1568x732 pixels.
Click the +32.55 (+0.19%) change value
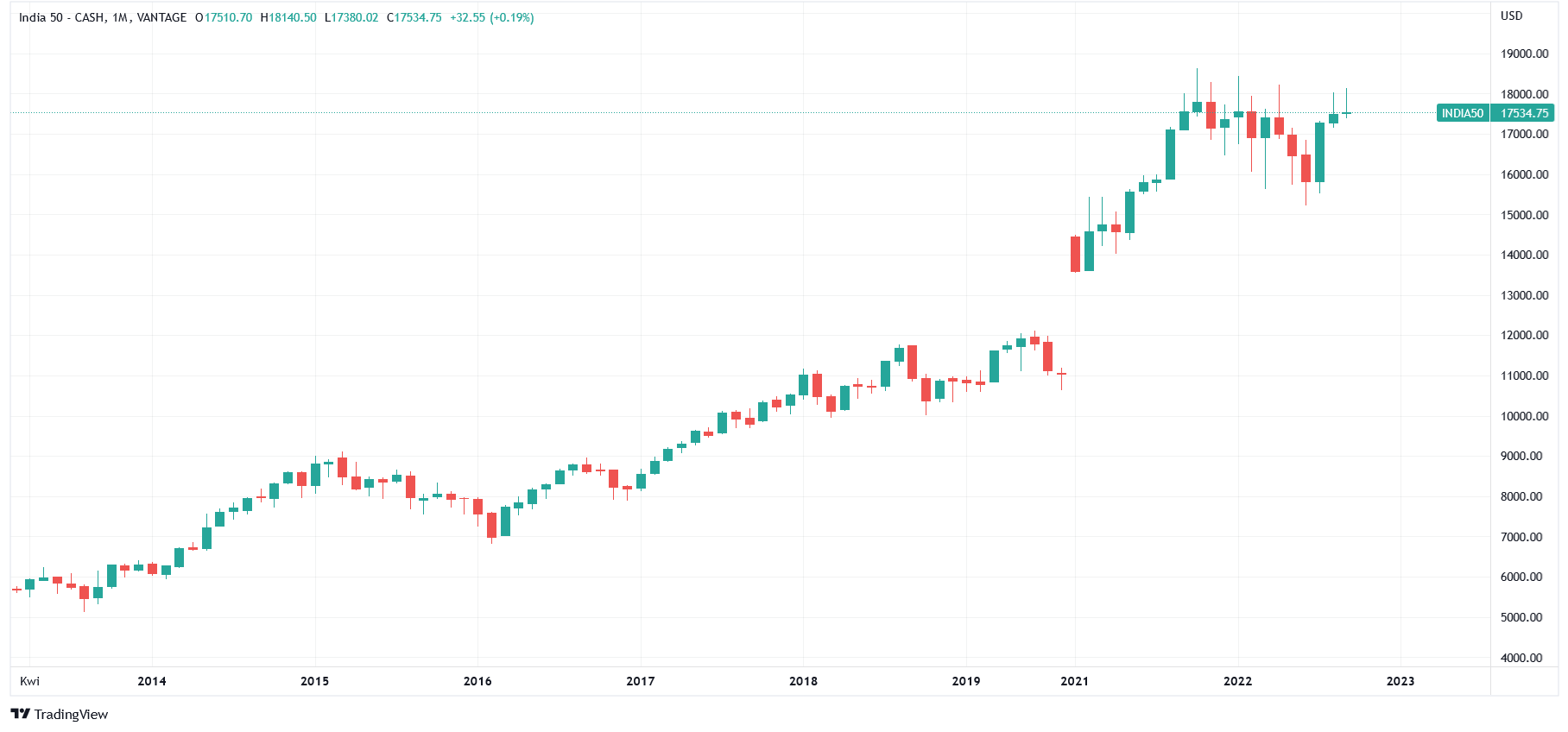coord(491,17)
